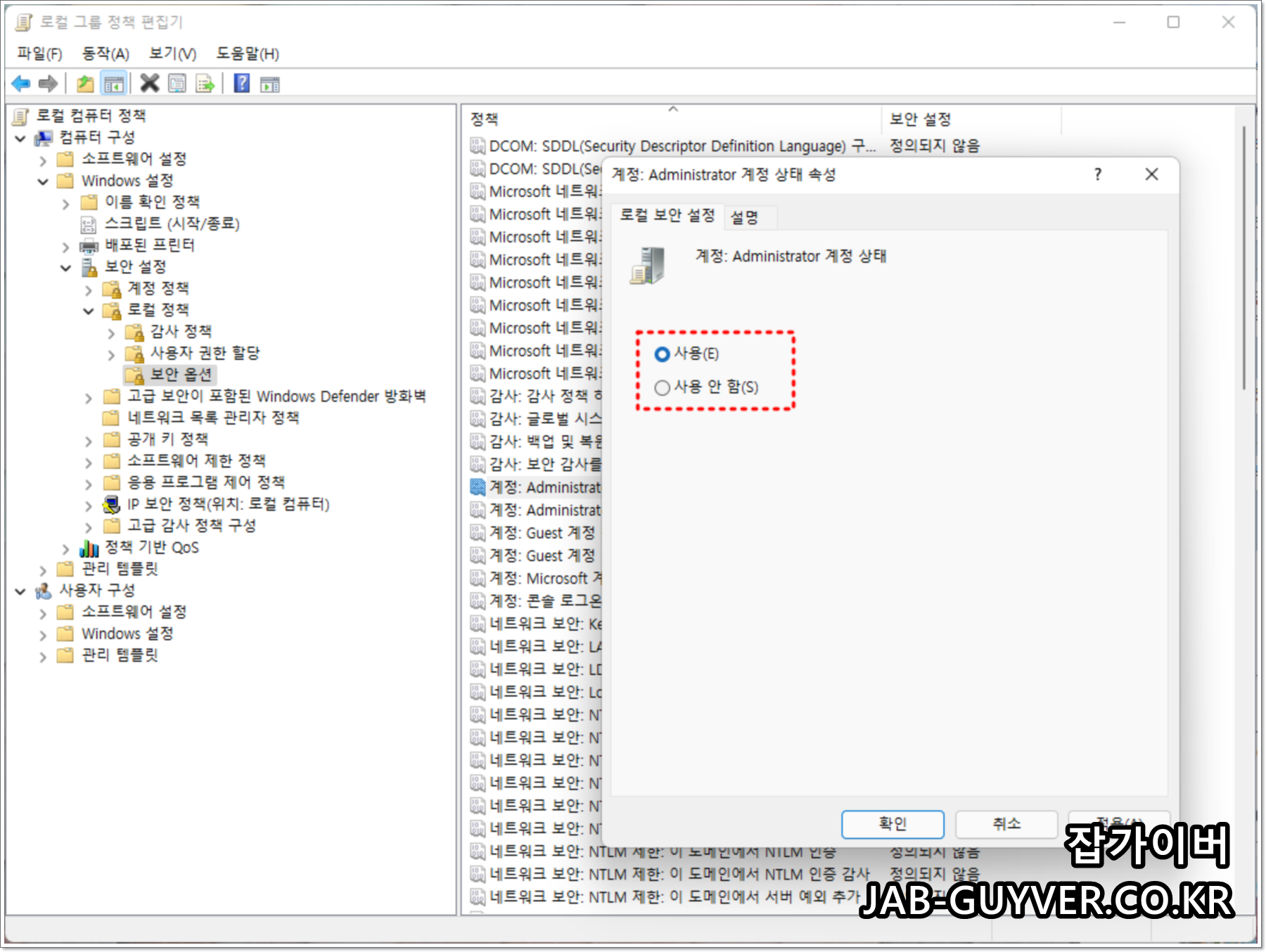Click the 계정 정책 folder icon
1266x952 pixels.
tap(112, 289)
